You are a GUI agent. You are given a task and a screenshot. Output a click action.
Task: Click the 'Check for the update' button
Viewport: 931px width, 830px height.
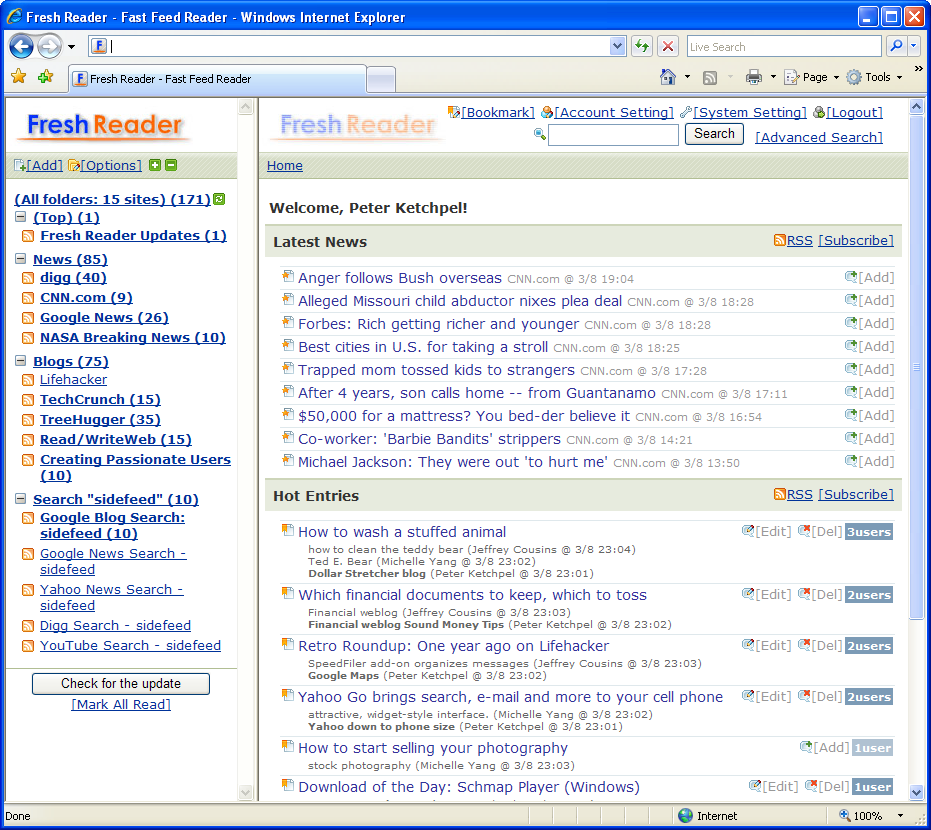(121, 683)
